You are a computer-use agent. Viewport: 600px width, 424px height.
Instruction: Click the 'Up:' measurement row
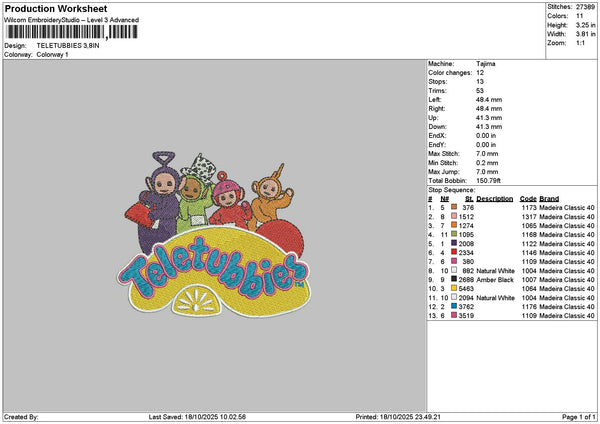coord(465,118)
